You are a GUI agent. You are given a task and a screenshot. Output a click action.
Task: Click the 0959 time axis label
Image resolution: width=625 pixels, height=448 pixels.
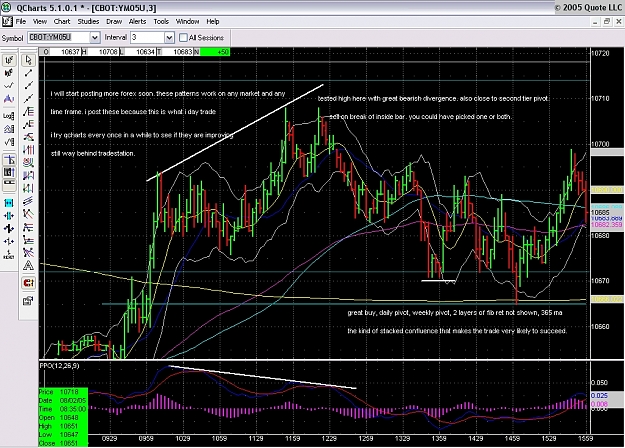click(x=146, y=438)
